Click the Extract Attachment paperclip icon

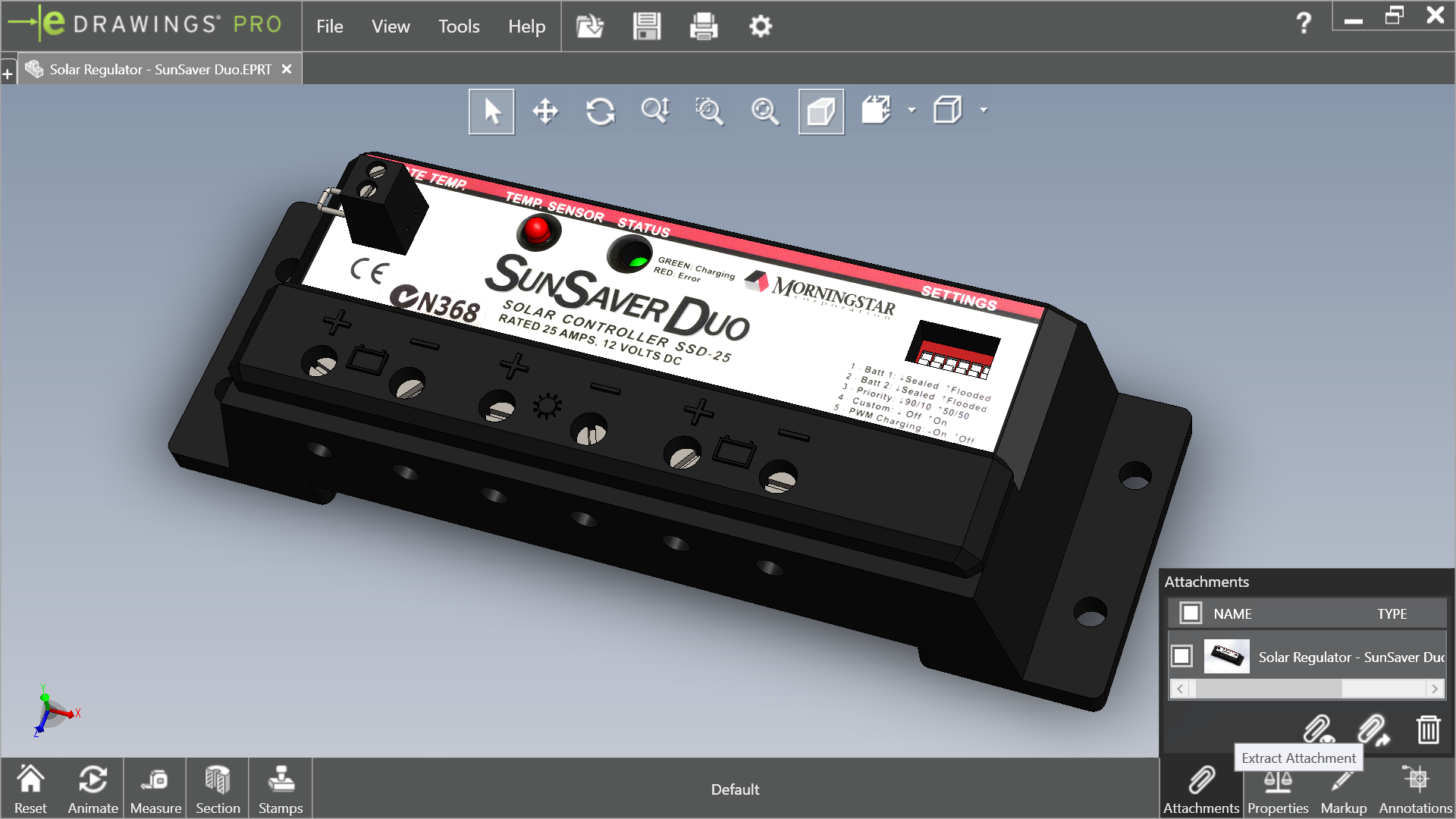point(1373,730)
